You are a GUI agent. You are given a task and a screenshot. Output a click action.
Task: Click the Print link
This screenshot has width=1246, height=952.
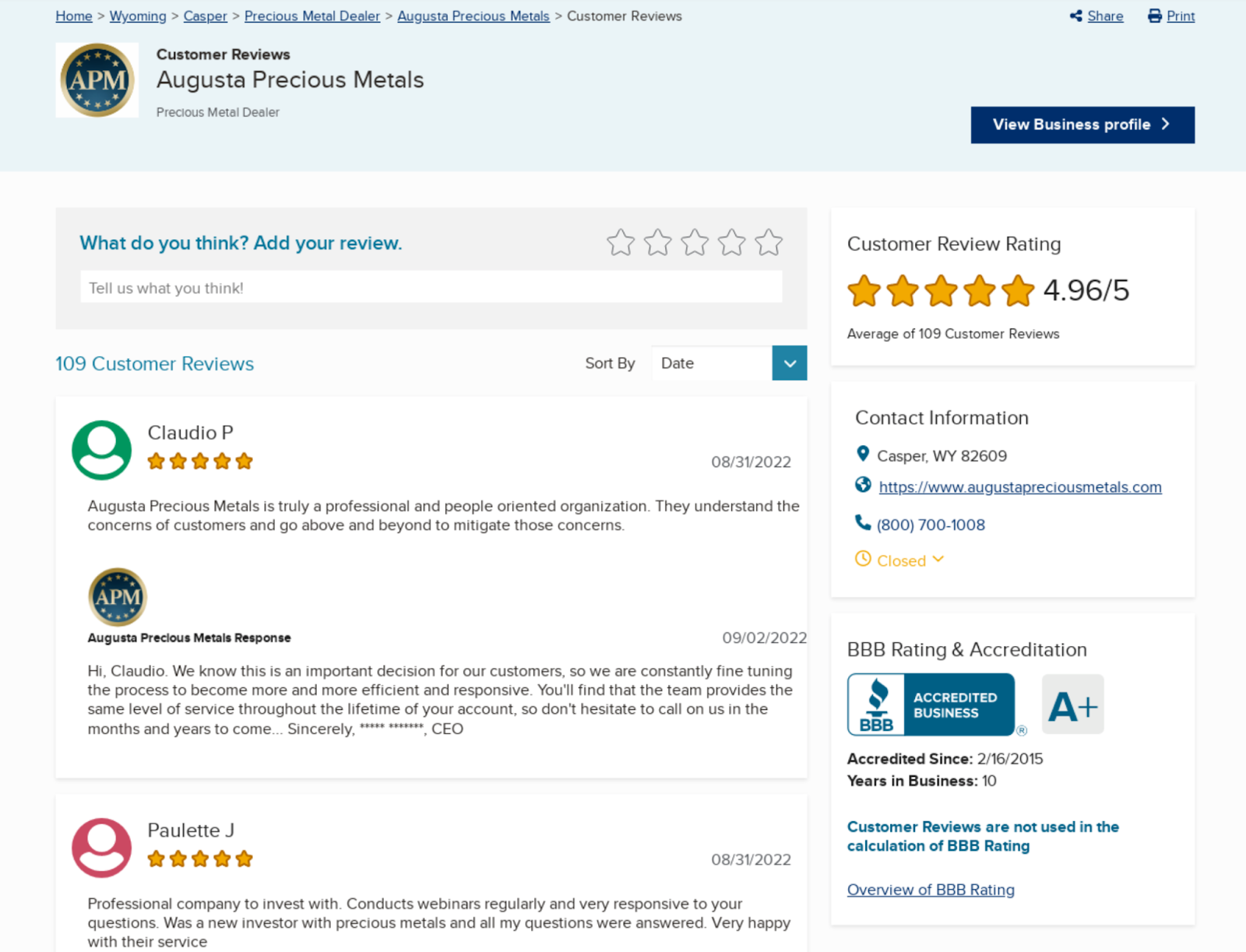click(1181, 16)
